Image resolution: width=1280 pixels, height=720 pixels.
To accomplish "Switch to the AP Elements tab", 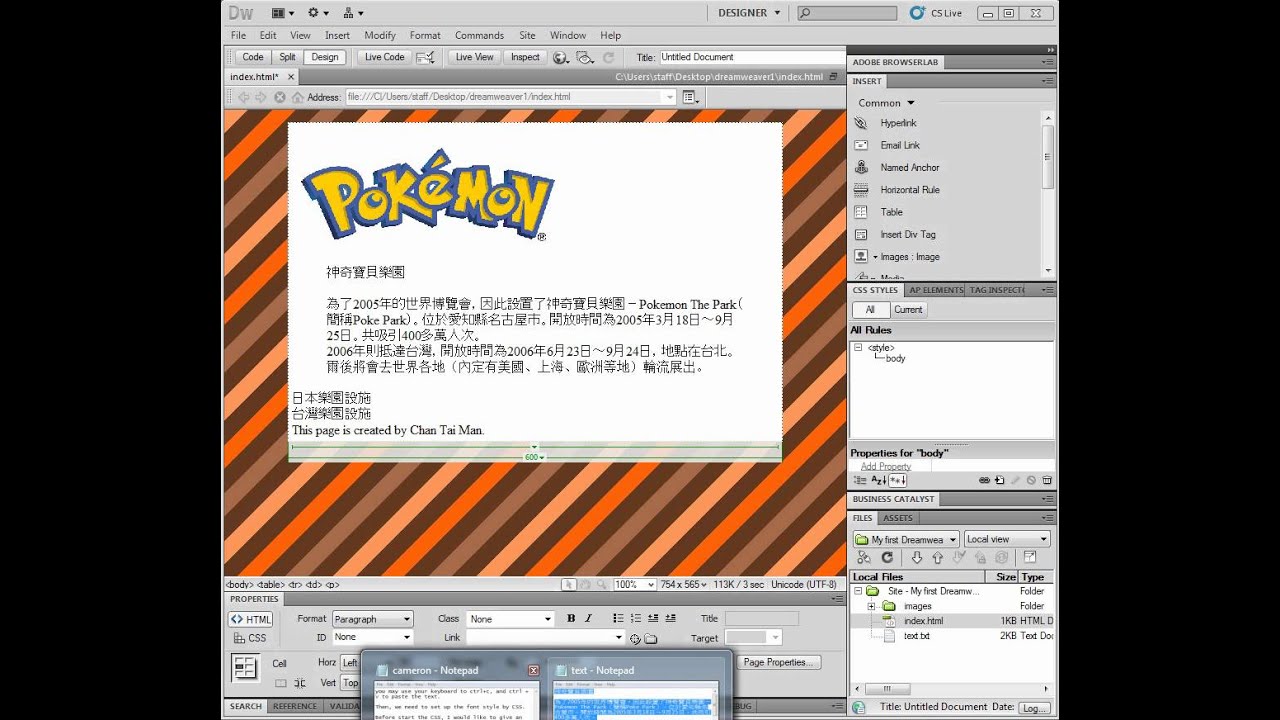I will point(936,290).
